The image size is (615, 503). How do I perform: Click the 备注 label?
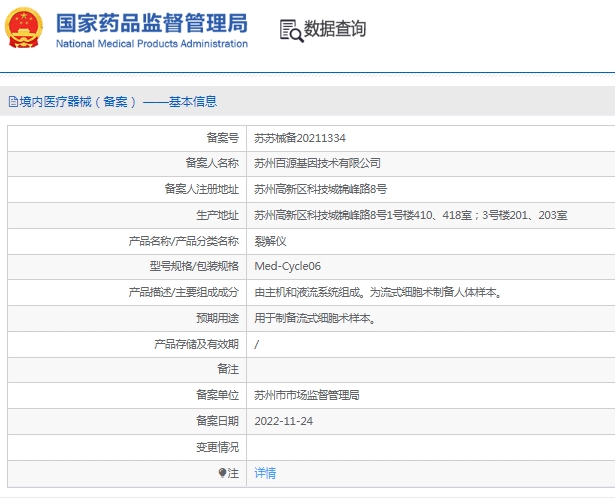(x=228, y=369)
